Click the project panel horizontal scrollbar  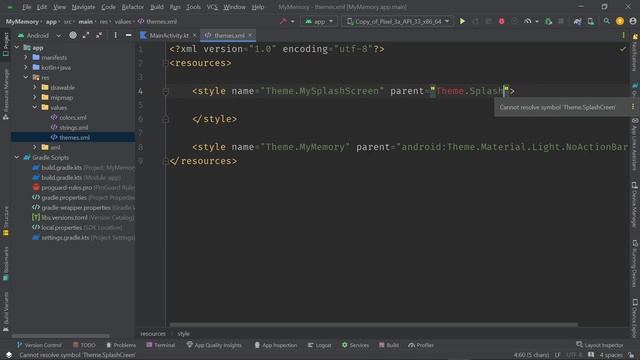tap(60, 336)
